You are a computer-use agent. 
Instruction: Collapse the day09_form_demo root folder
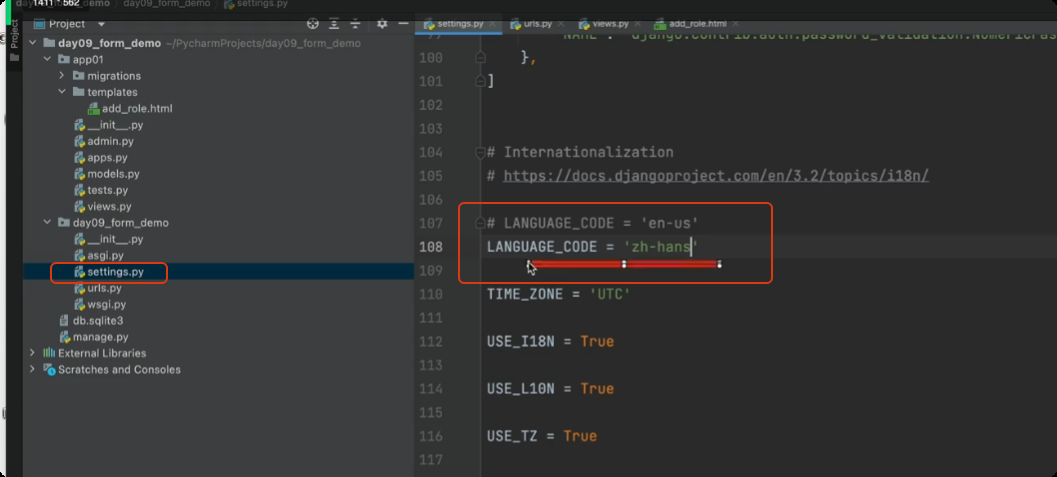point(32,43)
